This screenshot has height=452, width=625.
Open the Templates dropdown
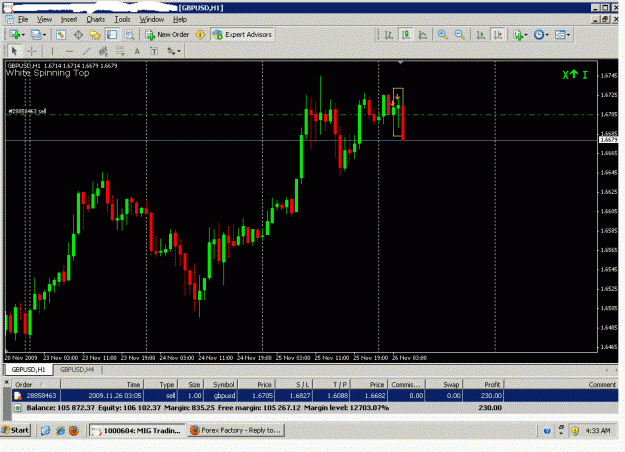point(562,35)
